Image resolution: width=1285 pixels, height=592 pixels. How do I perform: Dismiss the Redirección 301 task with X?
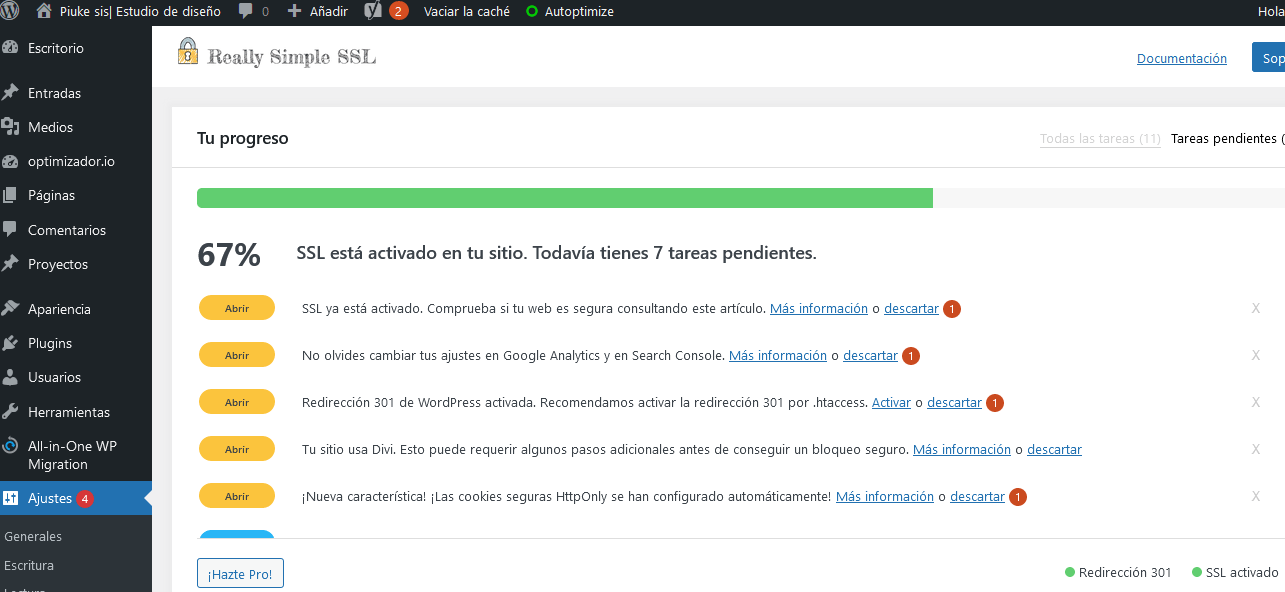pyautogui.click(x=1256, y=402)
